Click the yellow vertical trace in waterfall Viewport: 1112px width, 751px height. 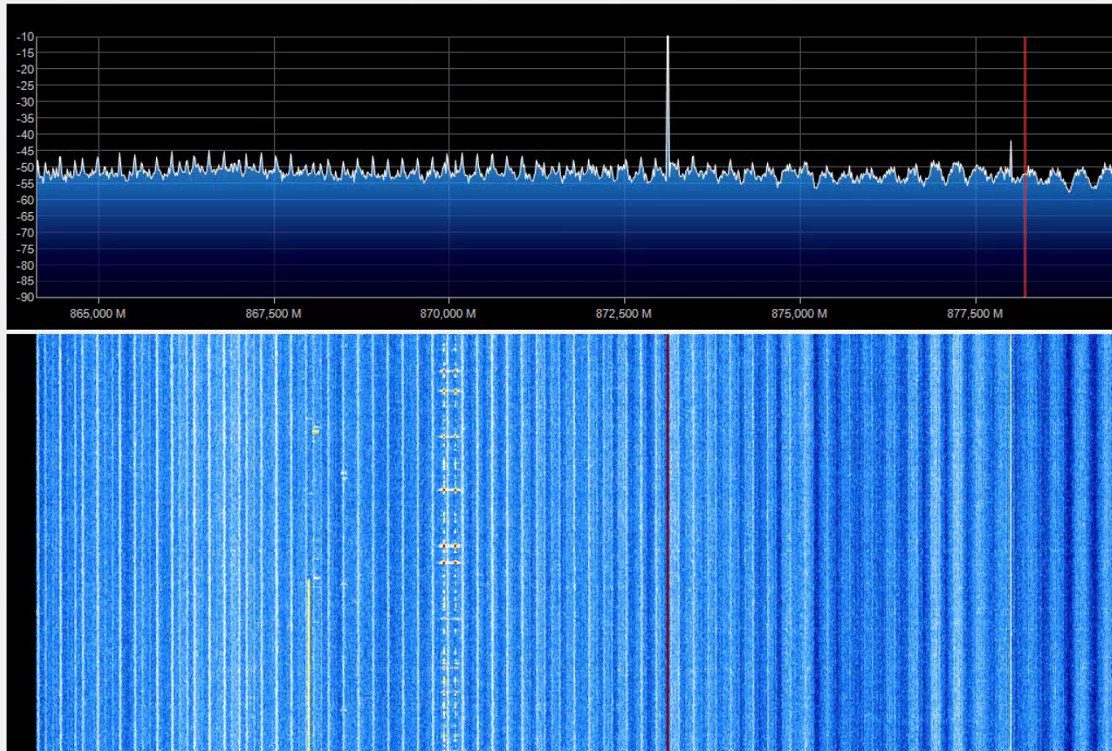coord(308,663)
